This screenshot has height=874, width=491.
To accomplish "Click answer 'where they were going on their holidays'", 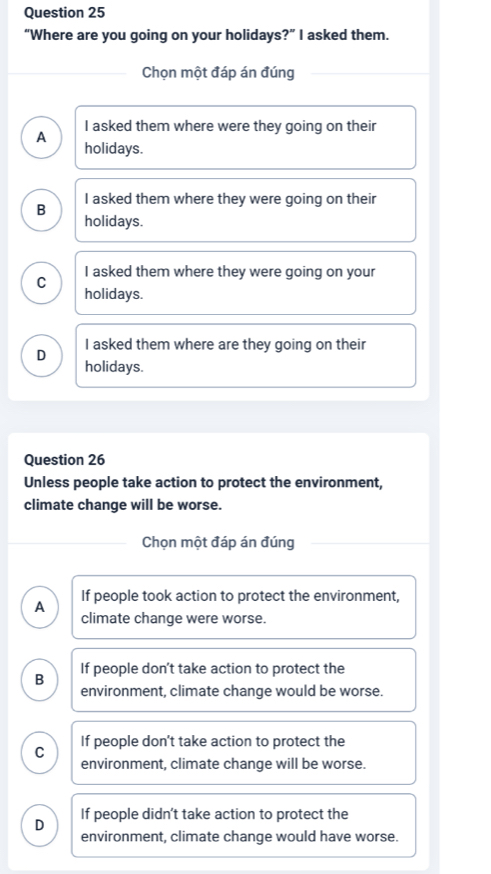I will (245, 210).
